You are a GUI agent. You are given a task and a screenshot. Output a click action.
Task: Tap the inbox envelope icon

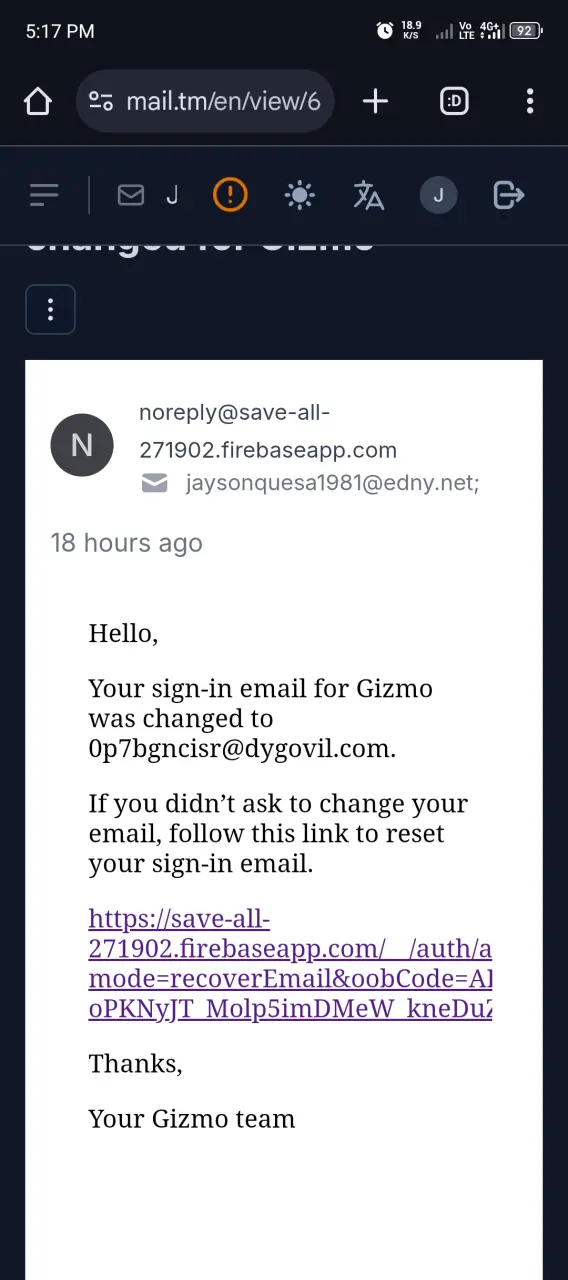[131, 195]
